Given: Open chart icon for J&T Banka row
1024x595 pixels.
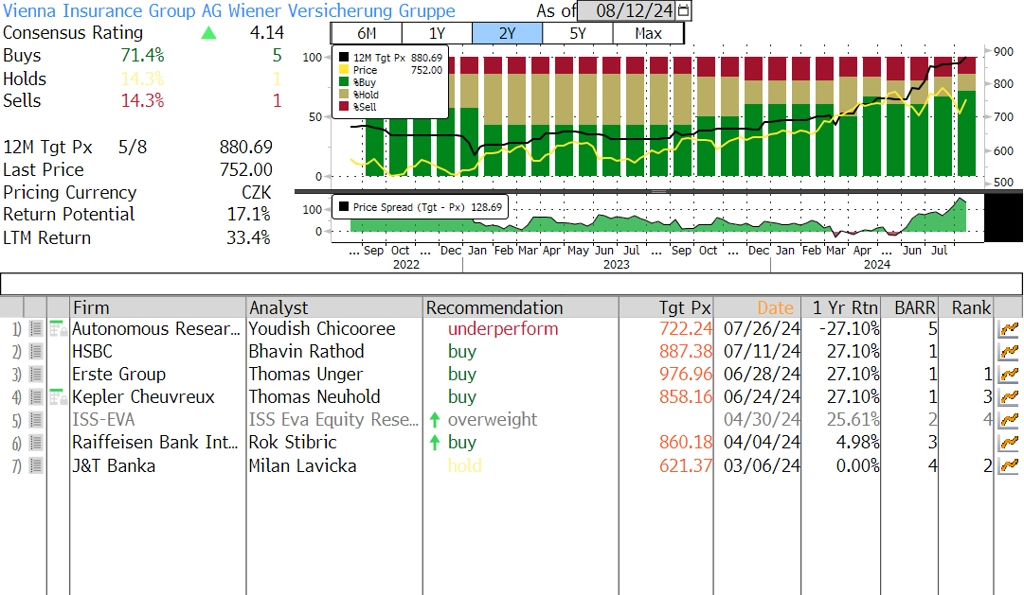Looking at the screenshot, I should [x=1008, y=466].
